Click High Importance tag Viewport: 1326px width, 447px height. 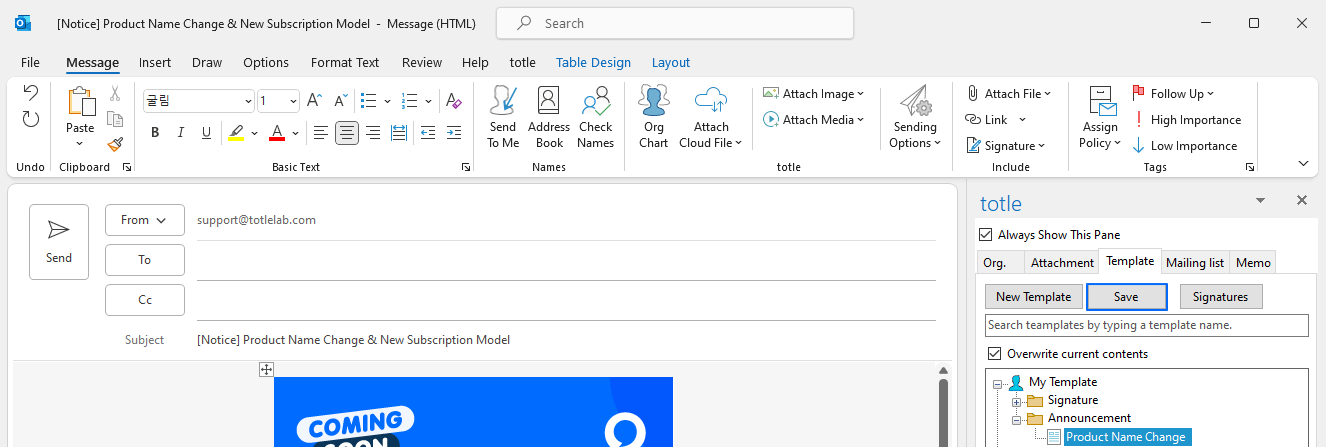(x=1187, y=120)
